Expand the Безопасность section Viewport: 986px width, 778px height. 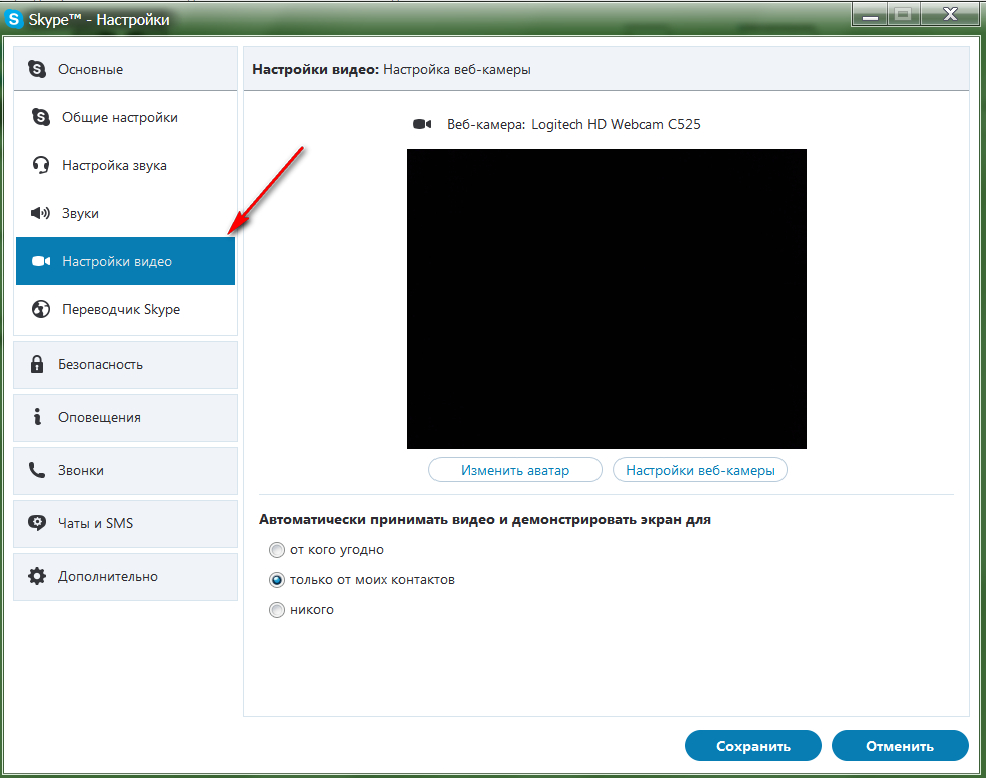pyautogui.click(x=125, y=365)
